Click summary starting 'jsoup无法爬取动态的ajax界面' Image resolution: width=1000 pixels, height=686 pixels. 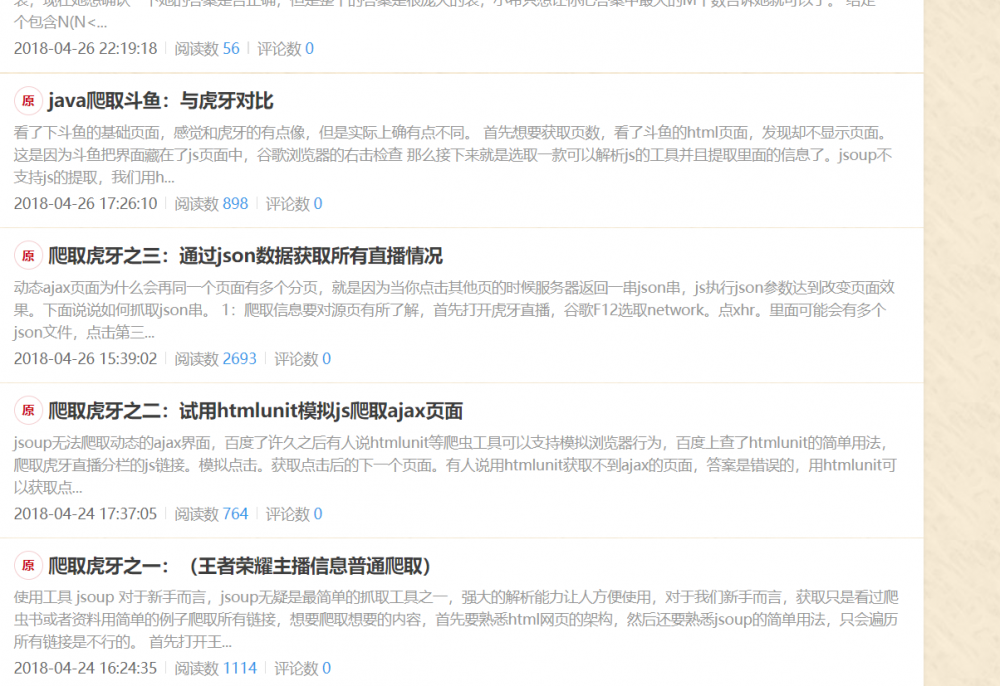click(455, 465)
